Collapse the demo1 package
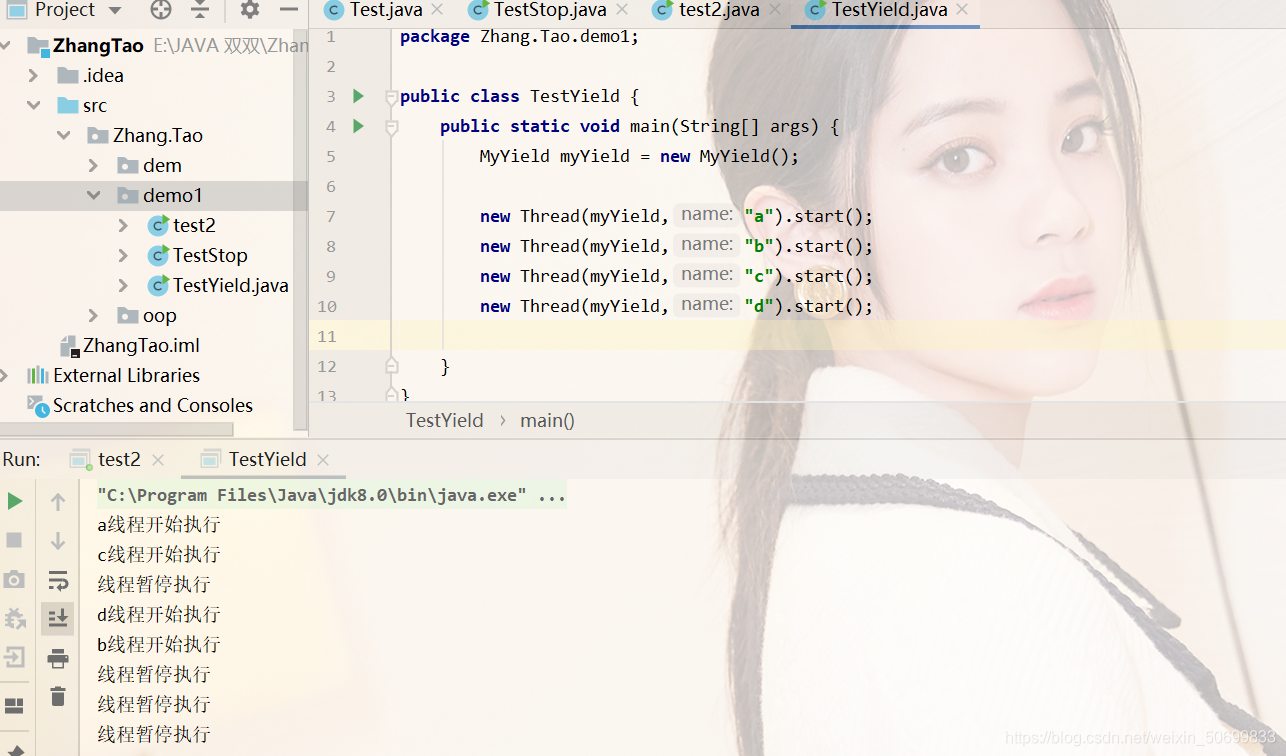 point(94,195)
